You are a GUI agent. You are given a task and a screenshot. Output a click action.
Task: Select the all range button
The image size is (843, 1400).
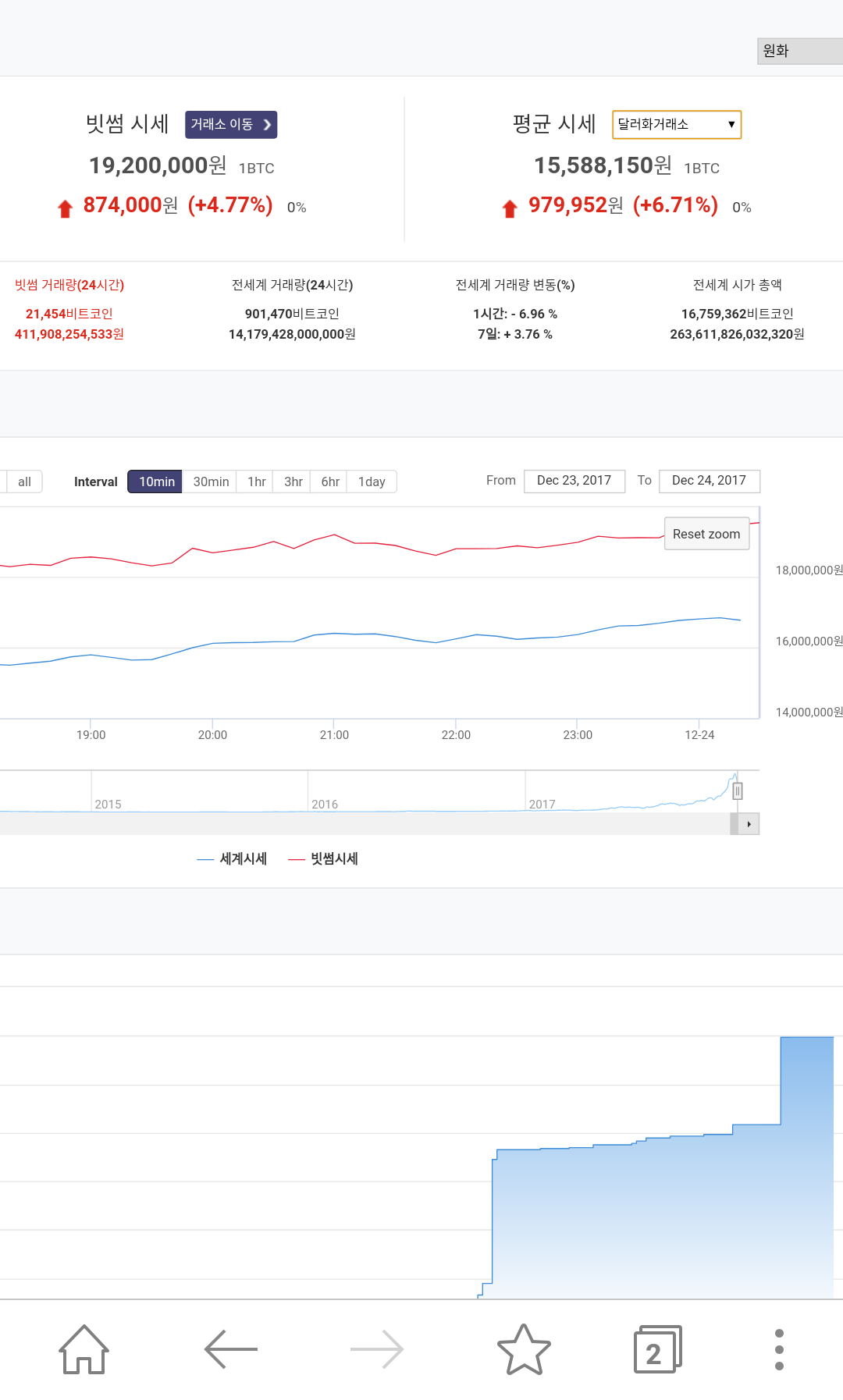point(24,481)
